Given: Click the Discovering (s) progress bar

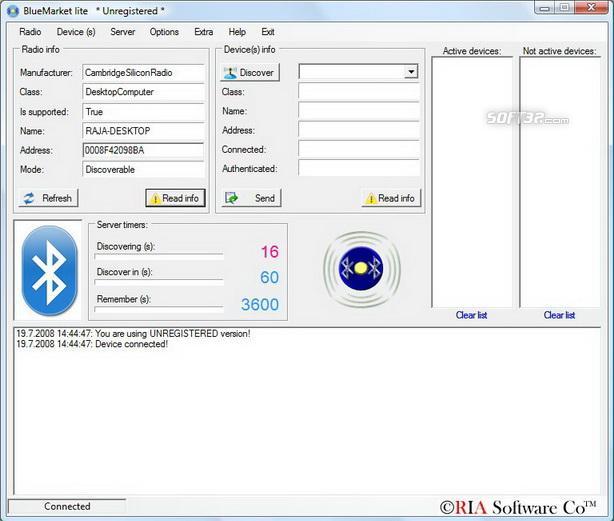Looking at the screenshot, I should (159, 256).
